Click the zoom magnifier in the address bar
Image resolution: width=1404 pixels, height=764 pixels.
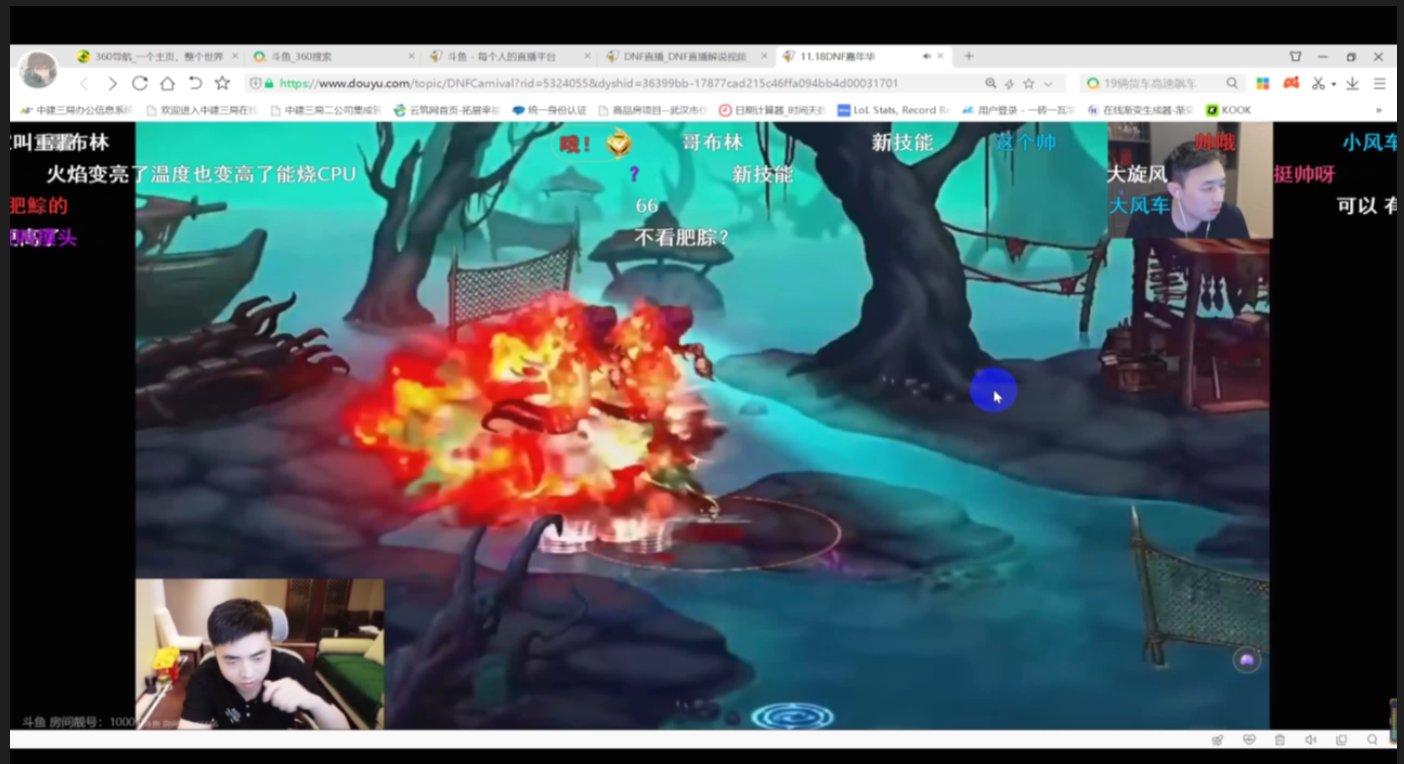tap(990, 83)
